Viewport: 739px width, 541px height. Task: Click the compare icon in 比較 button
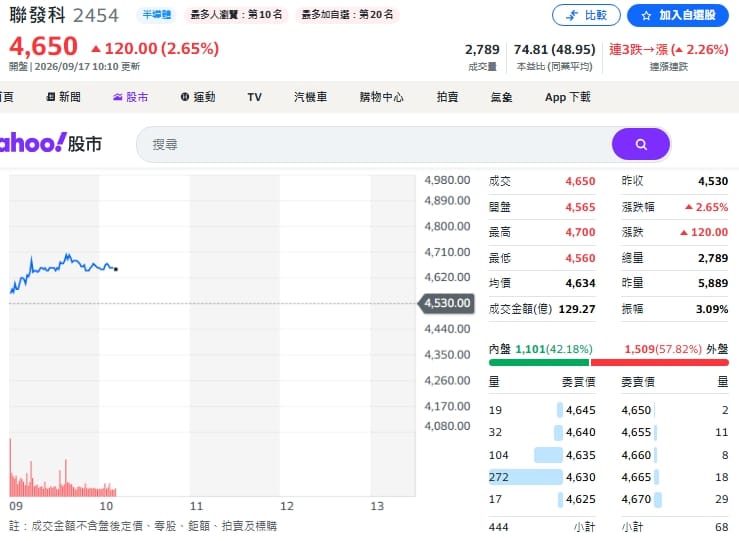click(572, 16)
